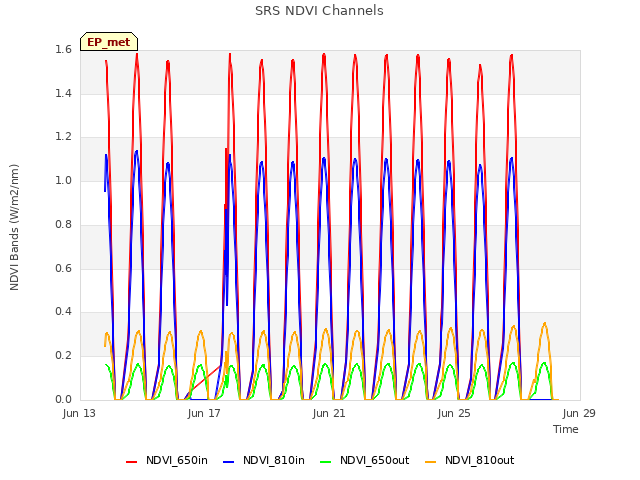Toggle NDVI_650in series in legend
Screen dimensions: 640x480
167,460
